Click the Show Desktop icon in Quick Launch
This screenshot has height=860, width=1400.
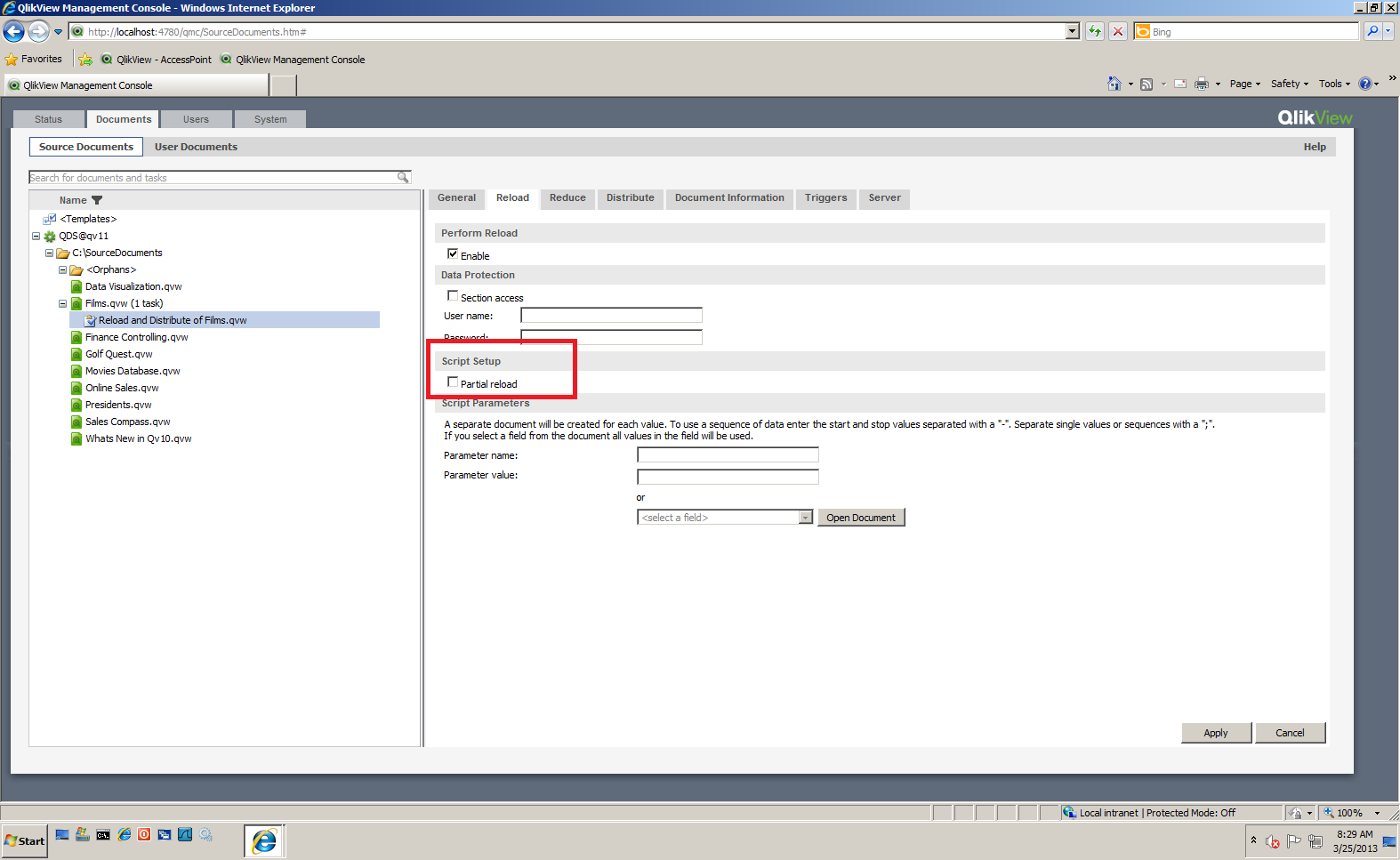coord(61,834)
